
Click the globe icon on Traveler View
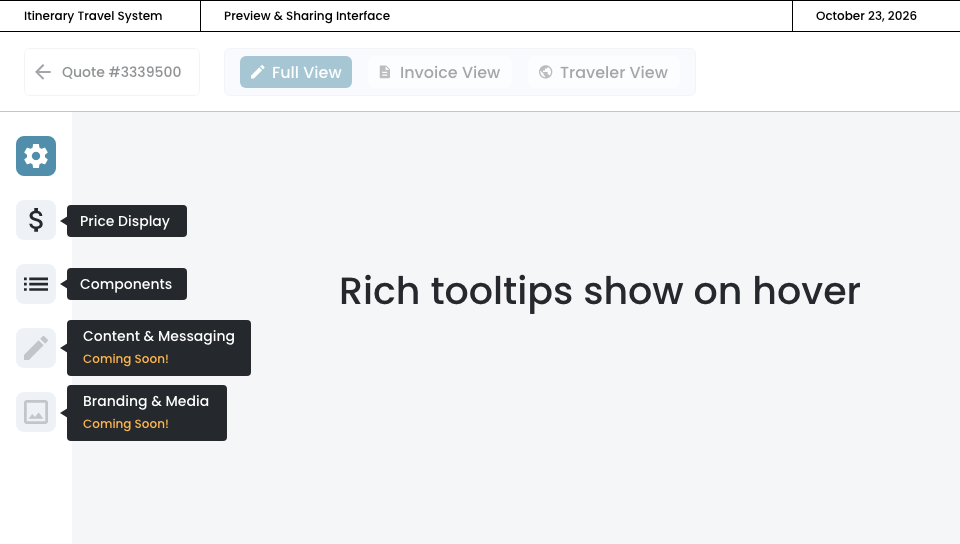545,72
